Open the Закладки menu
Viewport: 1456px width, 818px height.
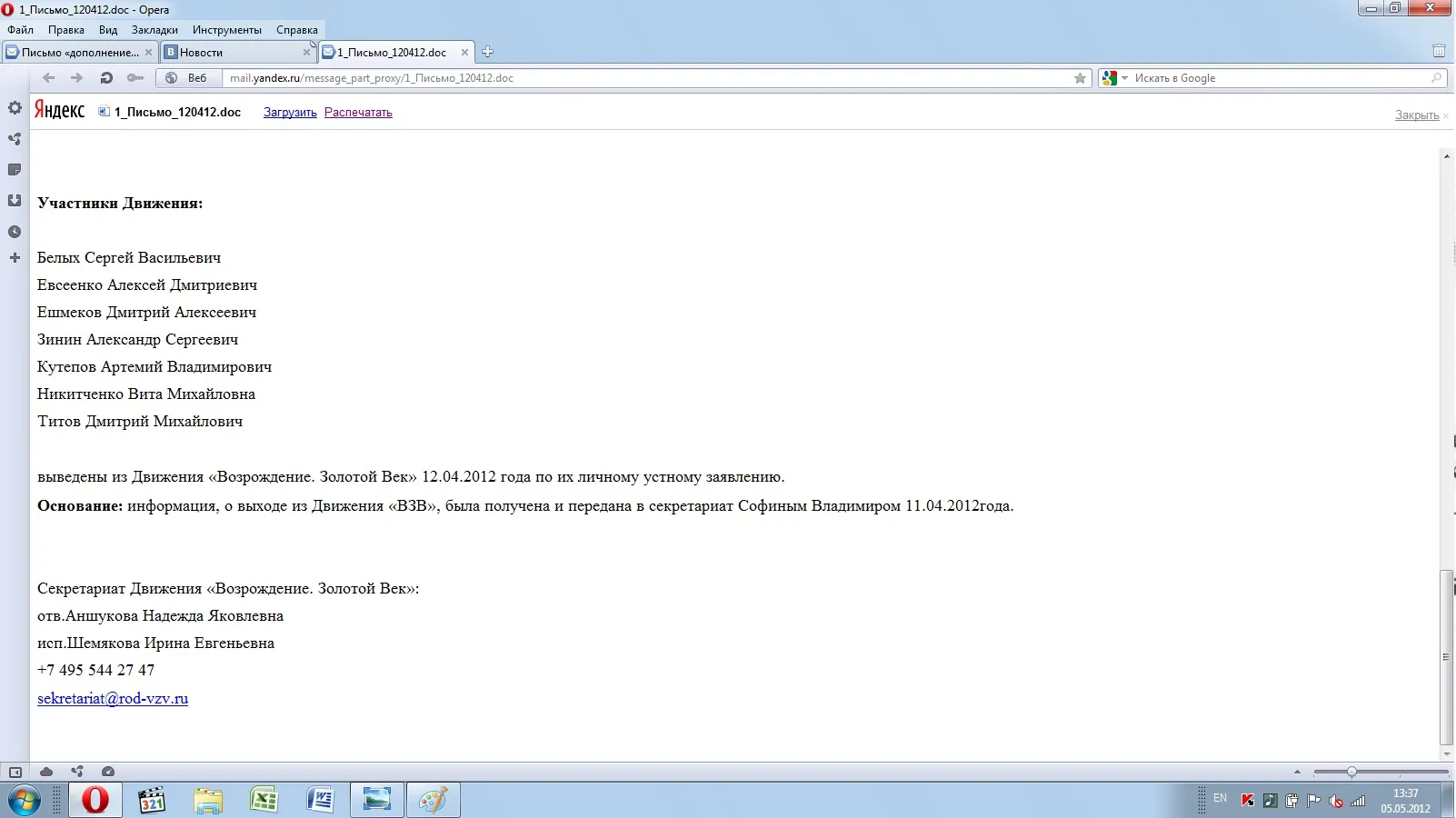[x=155, y=30]
